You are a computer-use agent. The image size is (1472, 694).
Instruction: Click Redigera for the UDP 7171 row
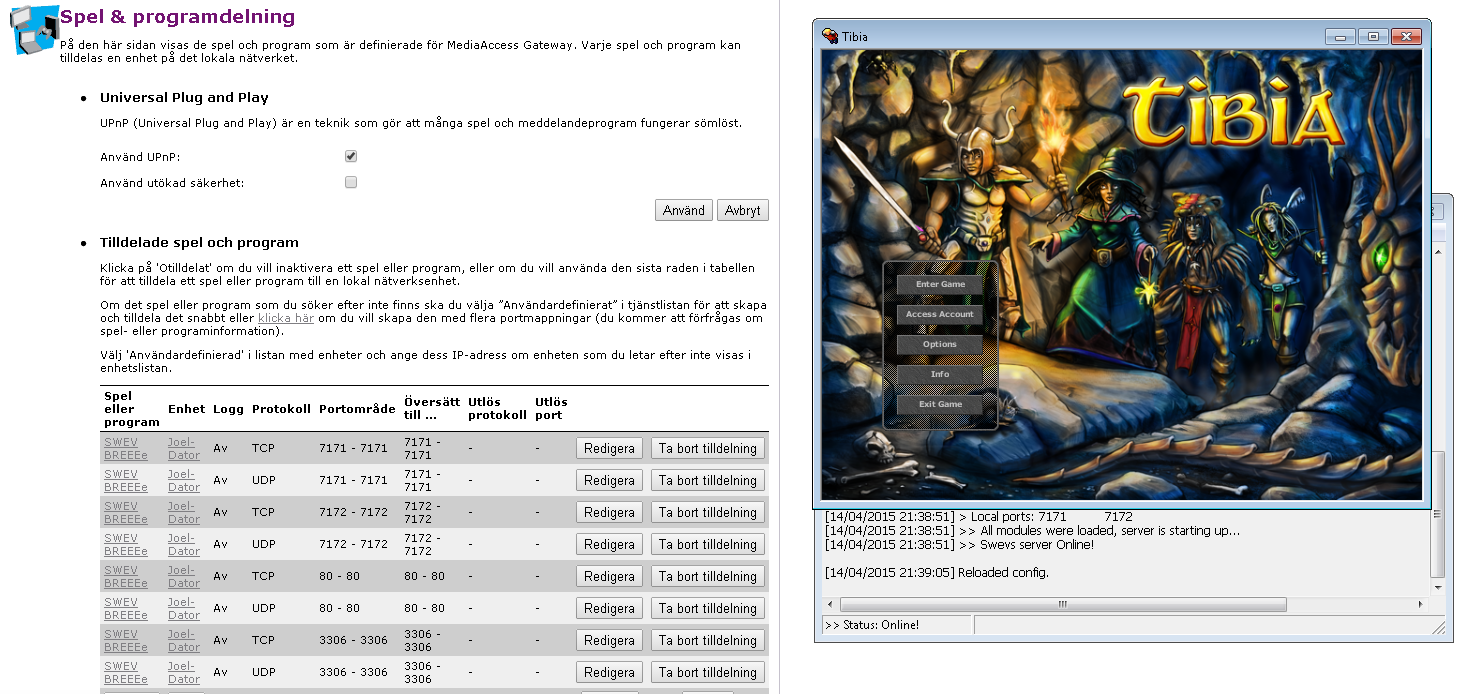[610, 480]
